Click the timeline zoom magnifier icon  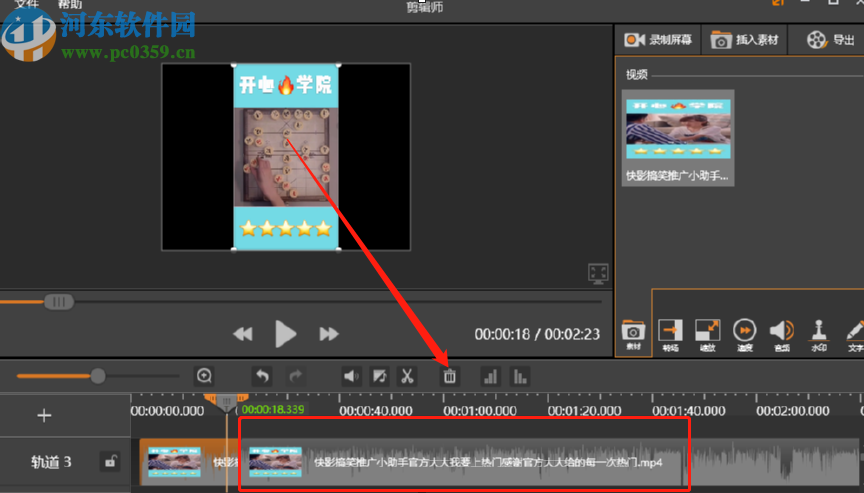pyautogui.click(x=204, y=376)
